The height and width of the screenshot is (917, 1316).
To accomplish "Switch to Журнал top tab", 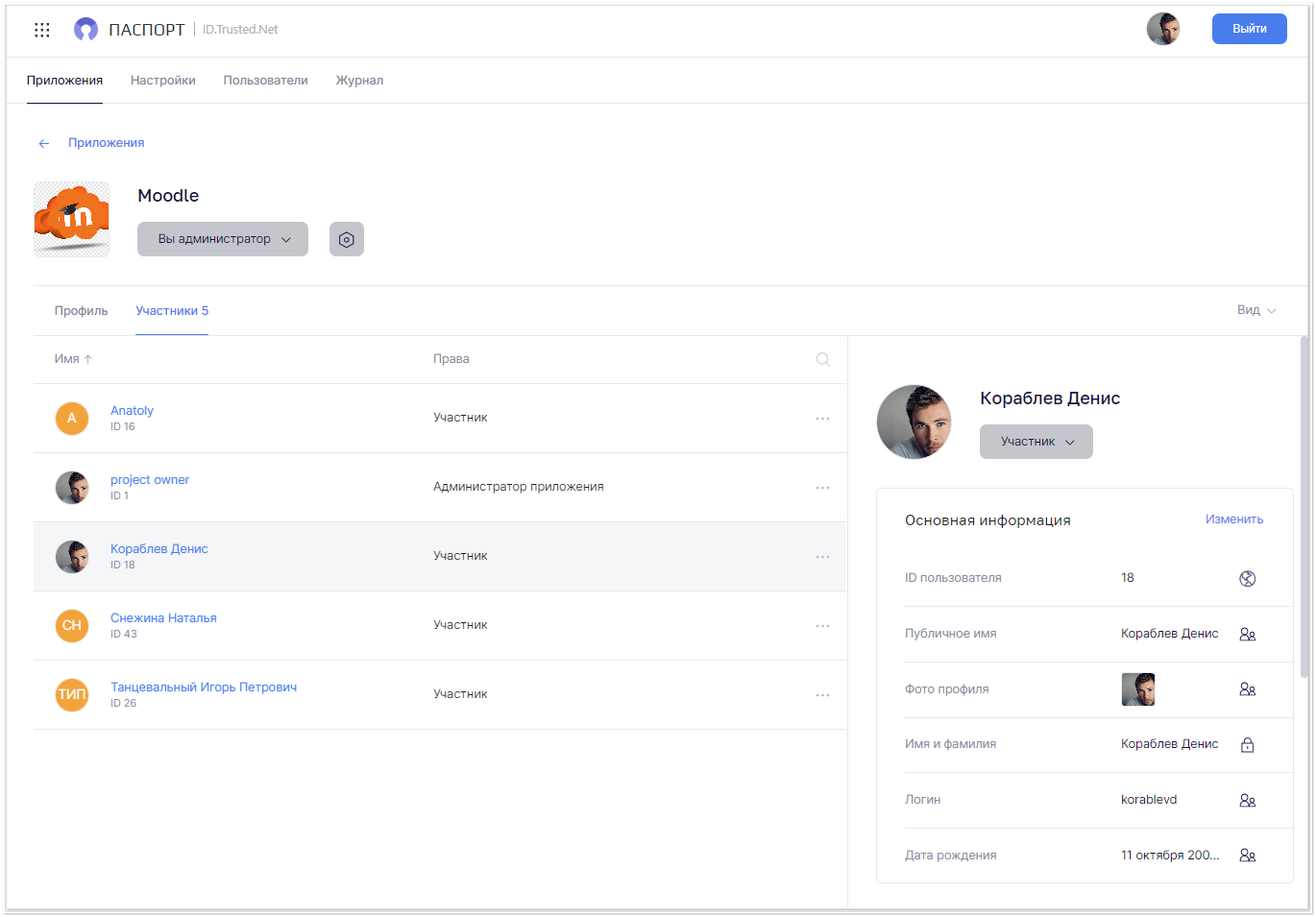I will click(x=359, y=81).
